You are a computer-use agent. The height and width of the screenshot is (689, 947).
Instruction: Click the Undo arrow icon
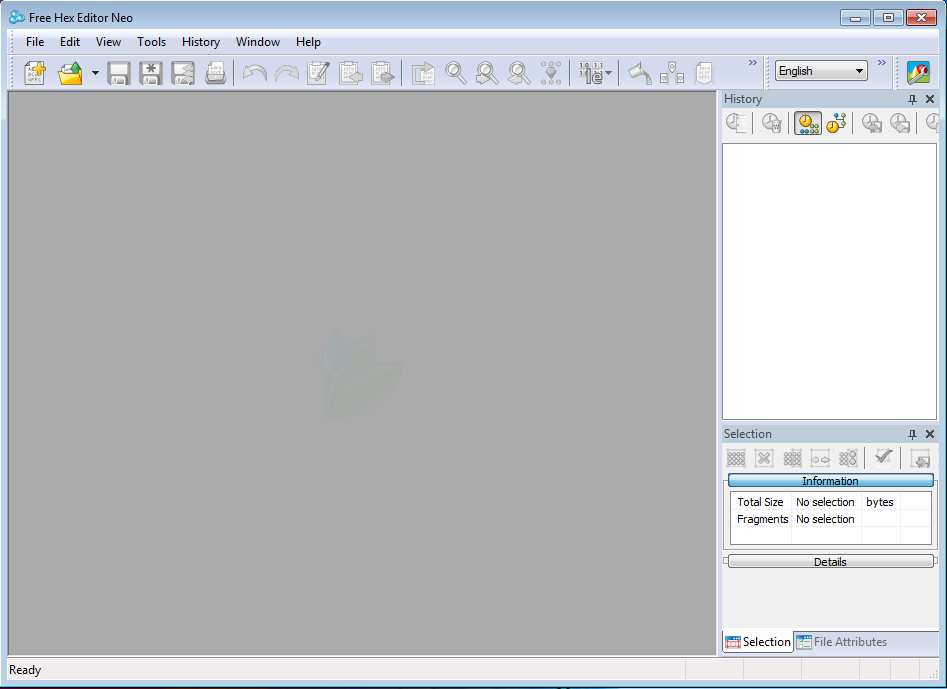click(254, 73)
